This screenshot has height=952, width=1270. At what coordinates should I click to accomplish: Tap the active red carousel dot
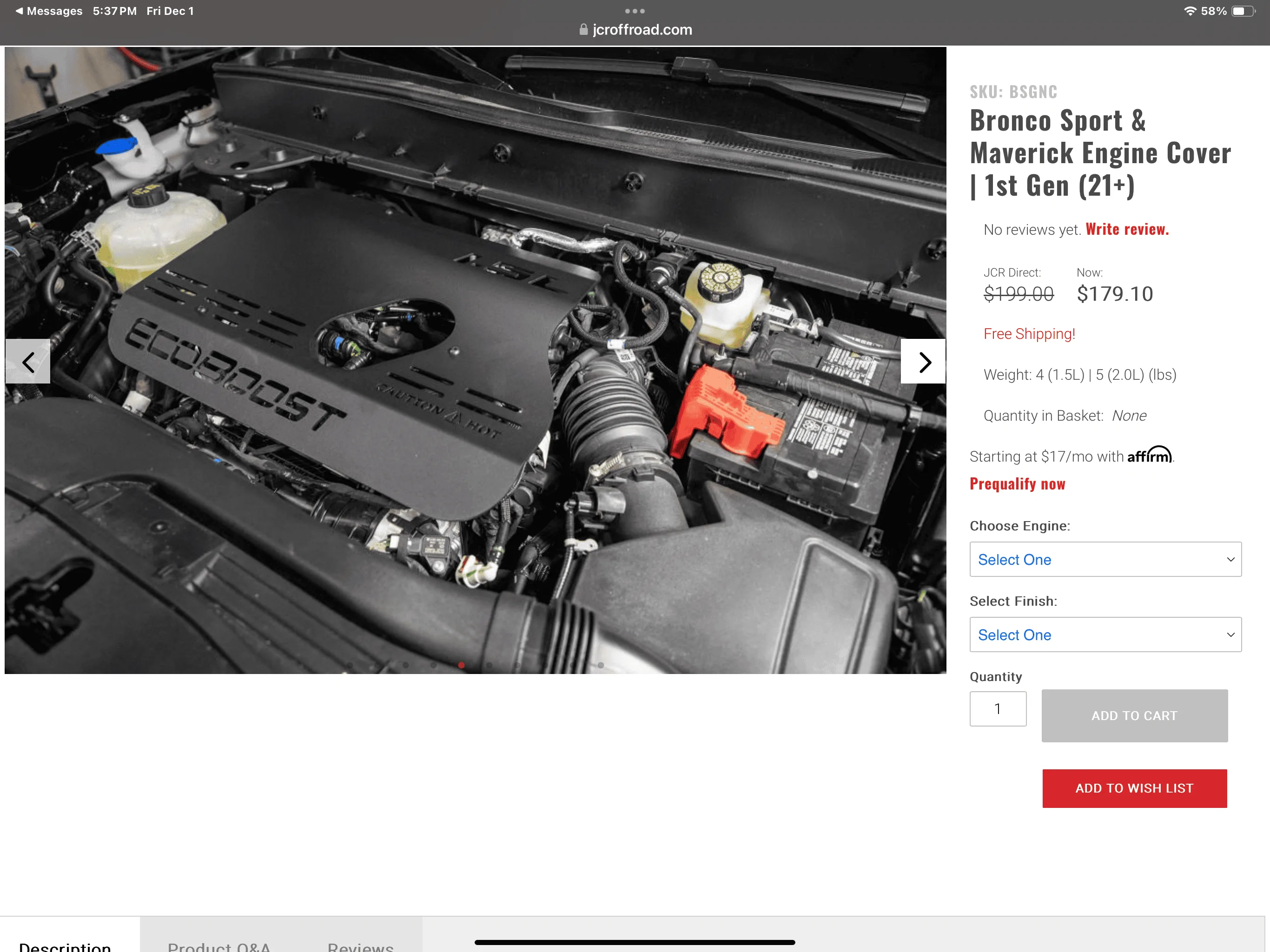pyautogui.click(x=461, y=665)
